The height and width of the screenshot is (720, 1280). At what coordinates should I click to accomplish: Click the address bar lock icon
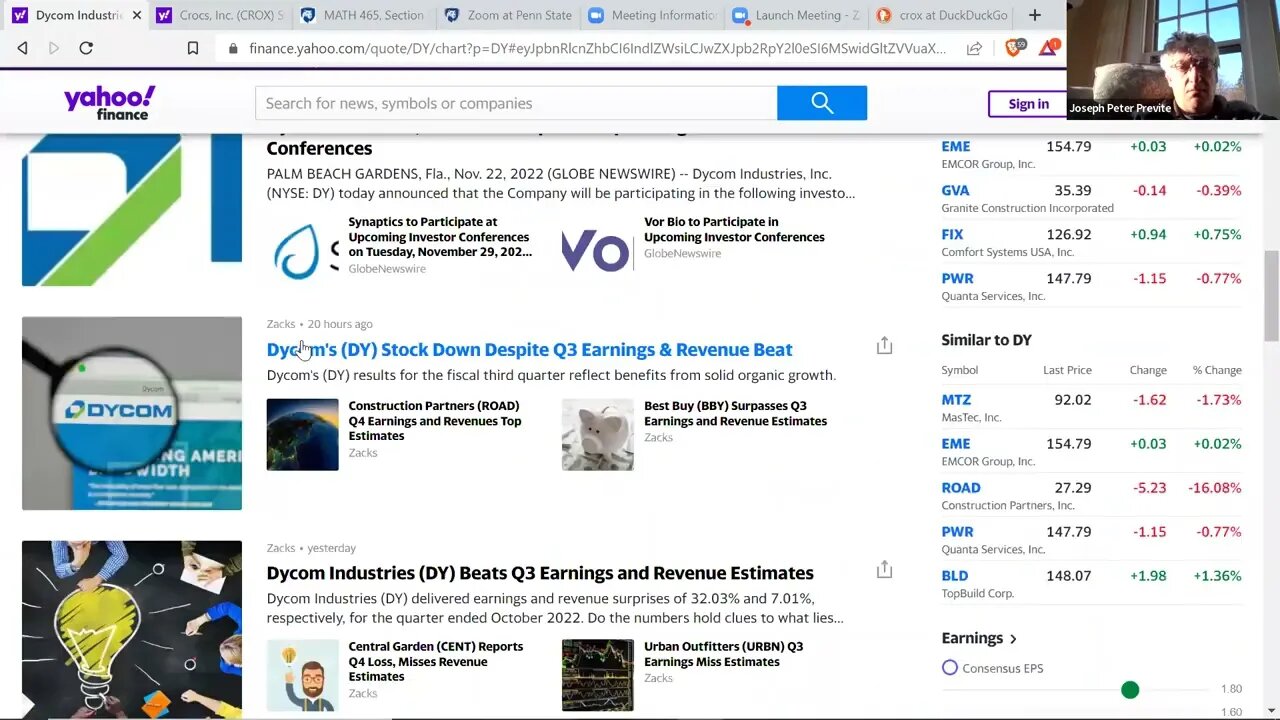click(x=233, y=48)
